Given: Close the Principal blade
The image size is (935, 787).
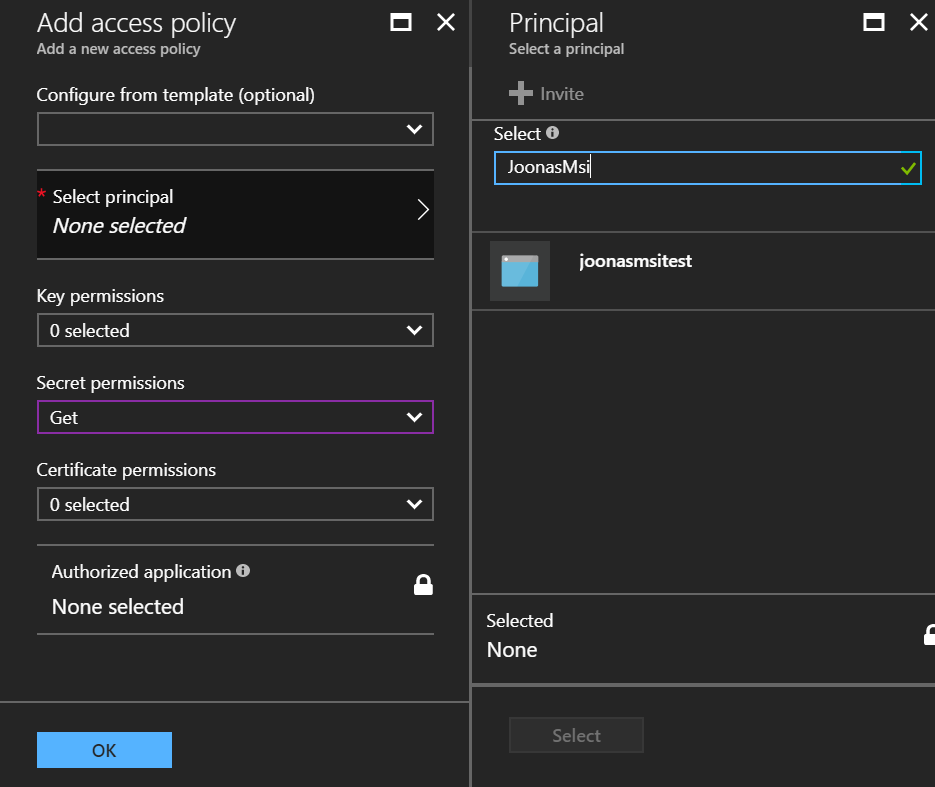Looking at the screenshot, I should (918, 23).
